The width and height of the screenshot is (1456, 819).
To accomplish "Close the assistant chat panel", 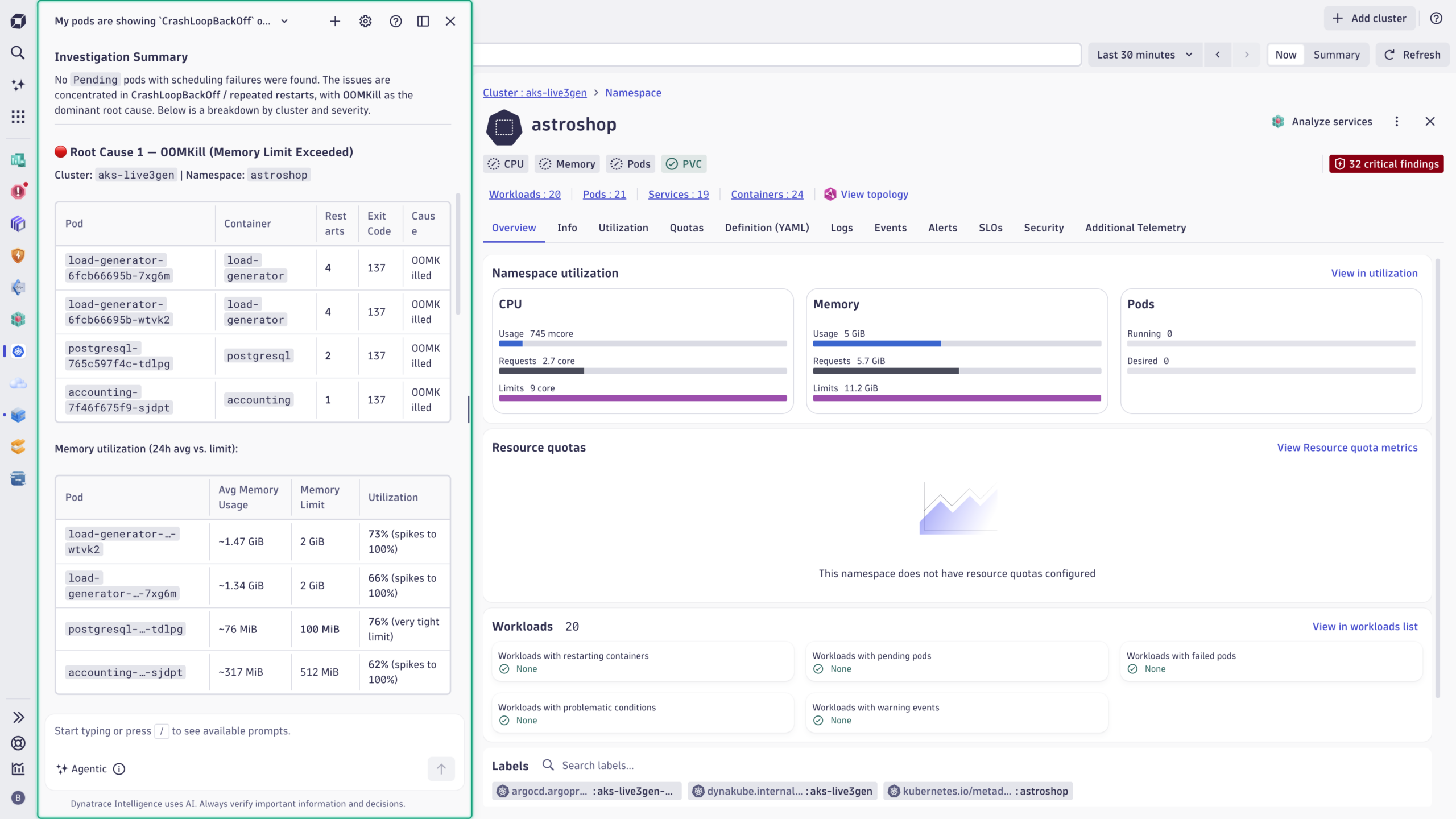I will (450, 21).
